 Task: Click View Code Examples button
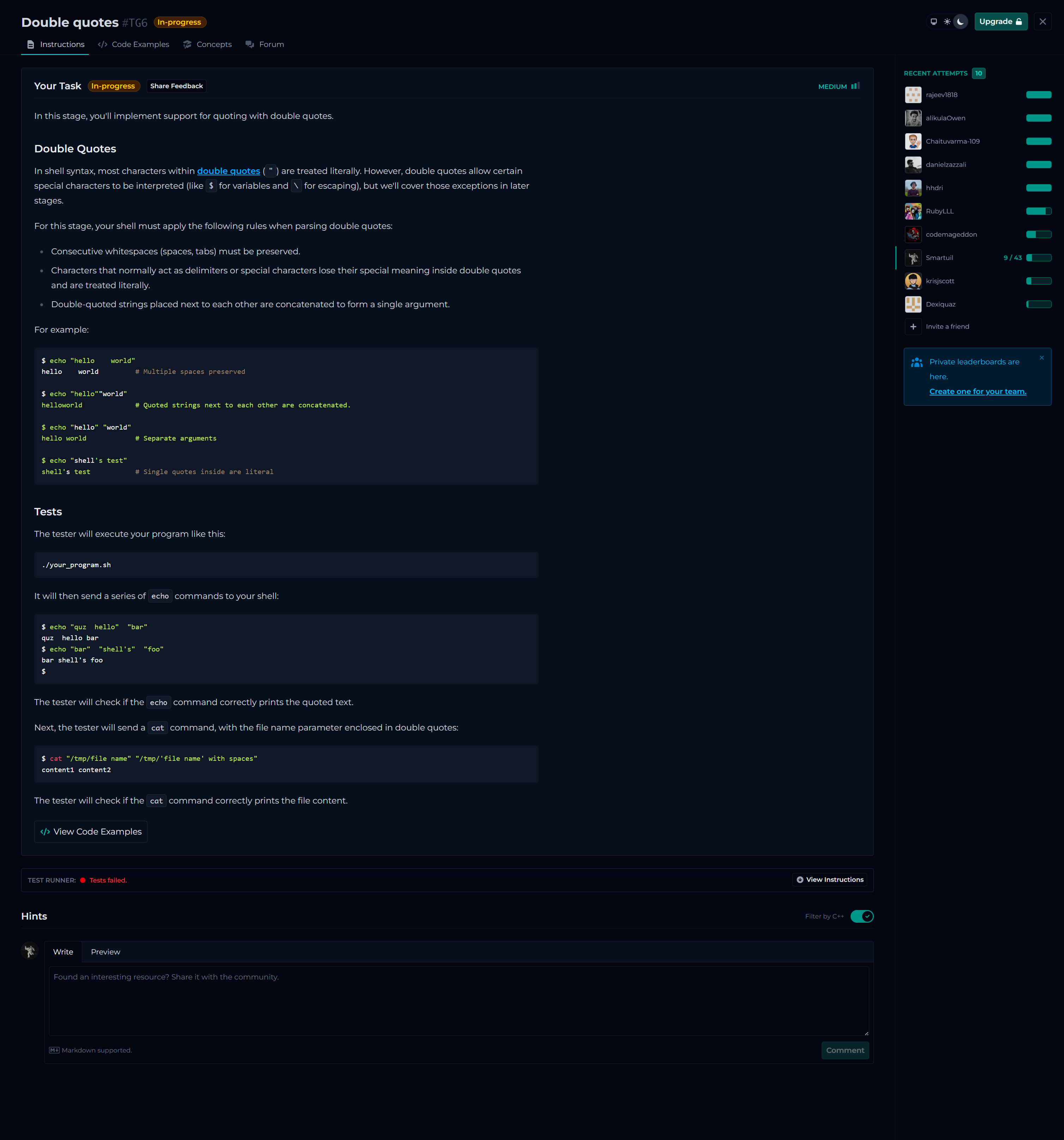click(x=91, y=832)
